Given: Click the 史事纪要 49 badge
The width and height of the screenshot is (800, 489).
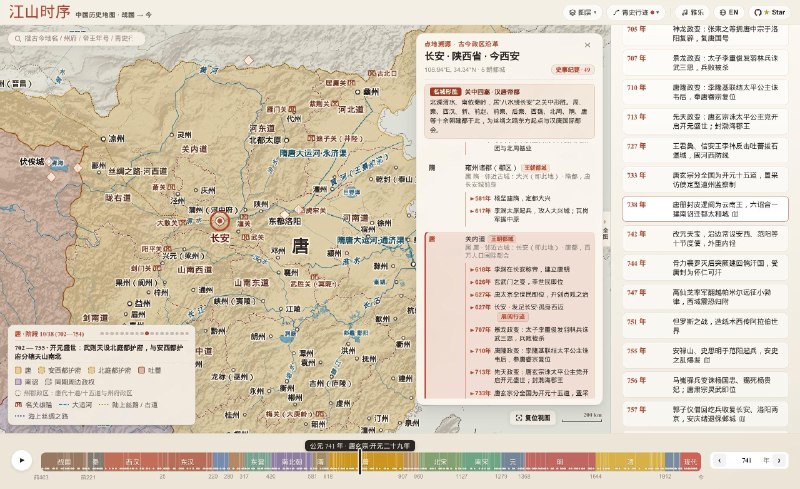Looking at the screenshot, I should [x=572, y=69].
